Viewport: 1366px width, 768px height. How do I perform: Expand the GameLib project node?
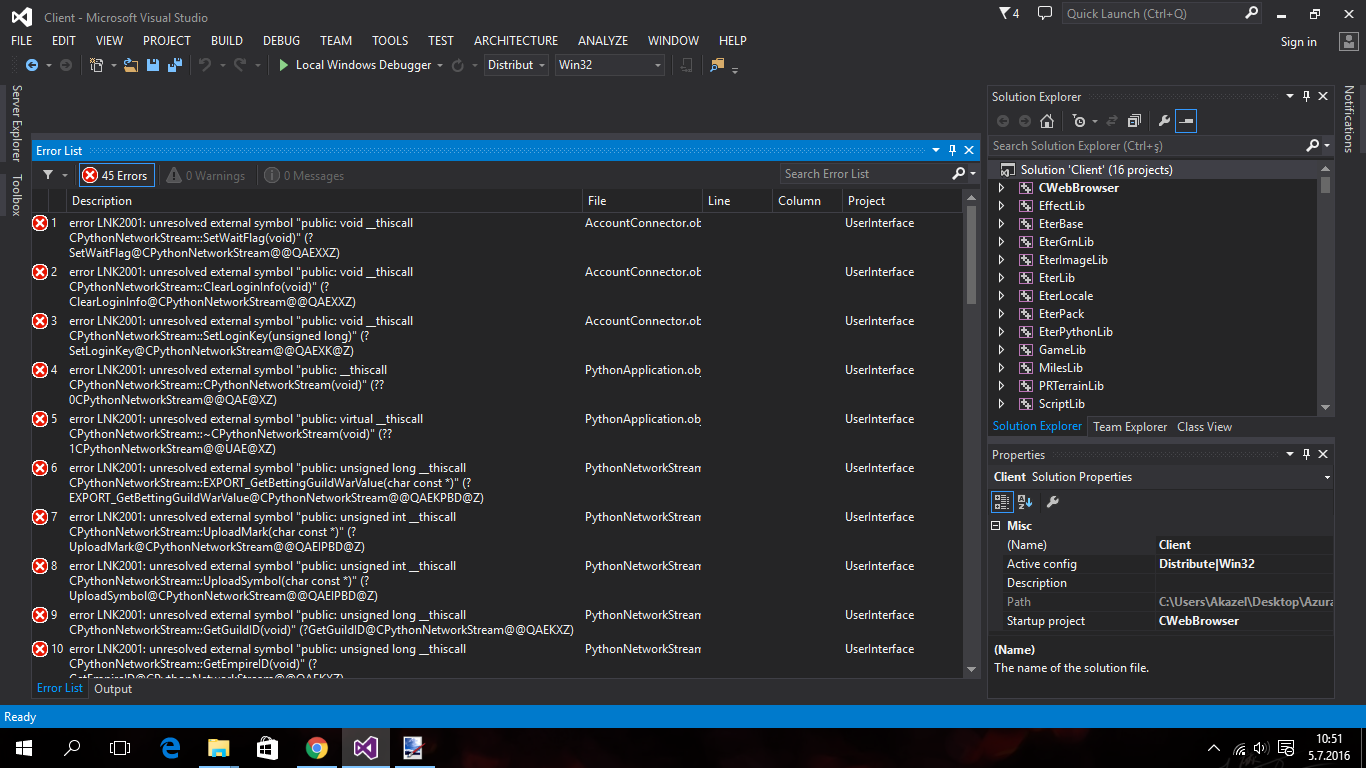pyautogui.click(x=1001, y=350)
